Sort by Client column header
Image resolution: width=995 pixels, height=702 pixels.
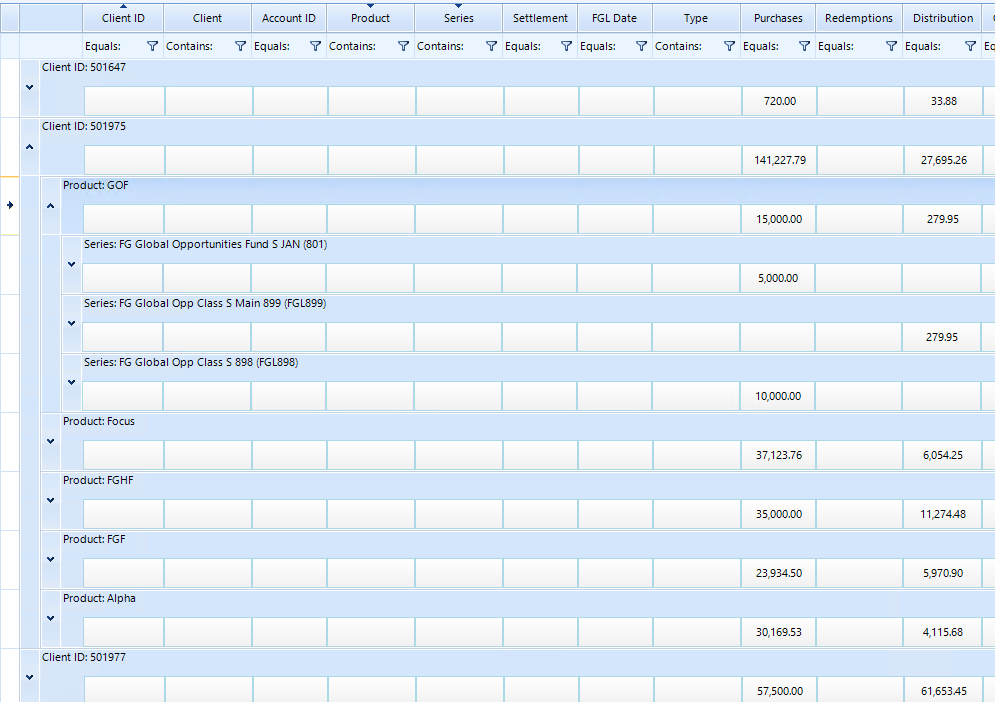[x=208, y=18]
